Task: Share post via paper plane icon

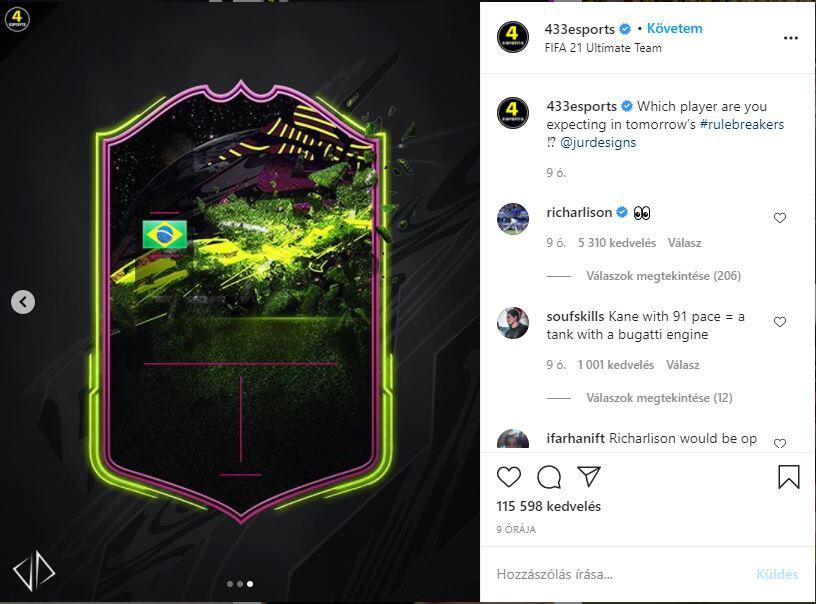Action: (589, 476)
